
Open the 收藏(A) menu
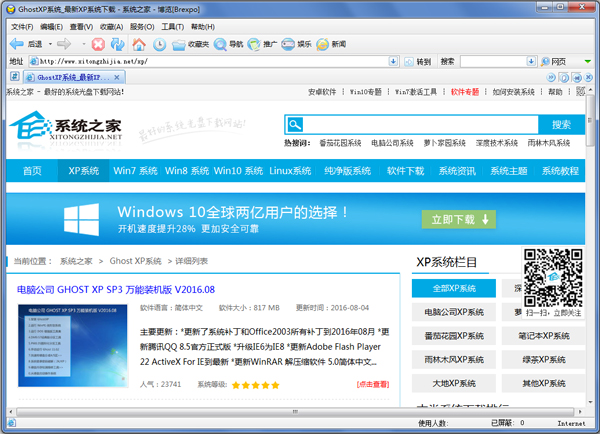click(x=111, y=27)
